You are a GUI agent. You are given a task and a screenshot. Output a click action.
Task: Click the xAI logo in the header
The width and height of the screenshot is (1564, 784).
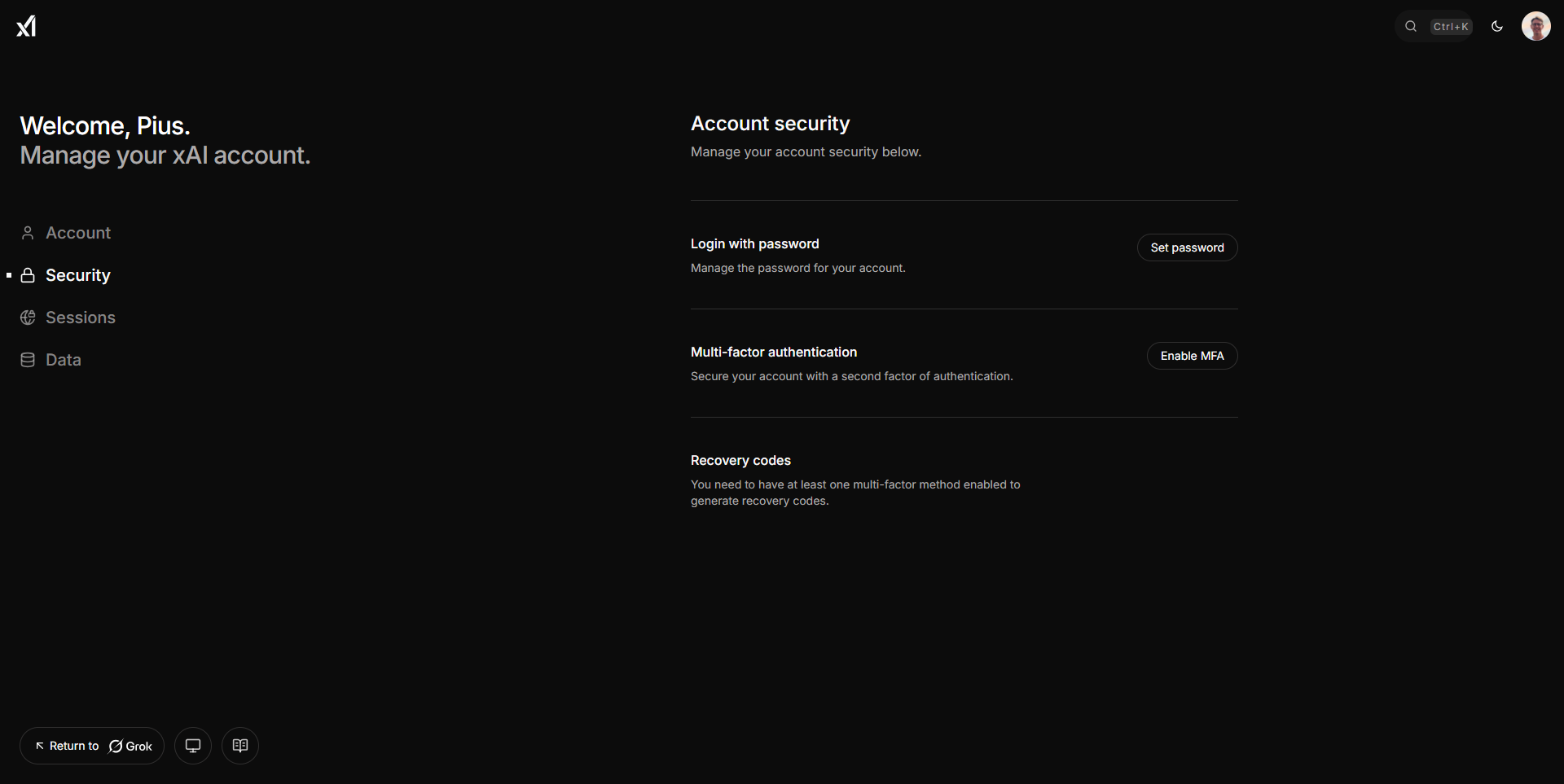[26, 26]
